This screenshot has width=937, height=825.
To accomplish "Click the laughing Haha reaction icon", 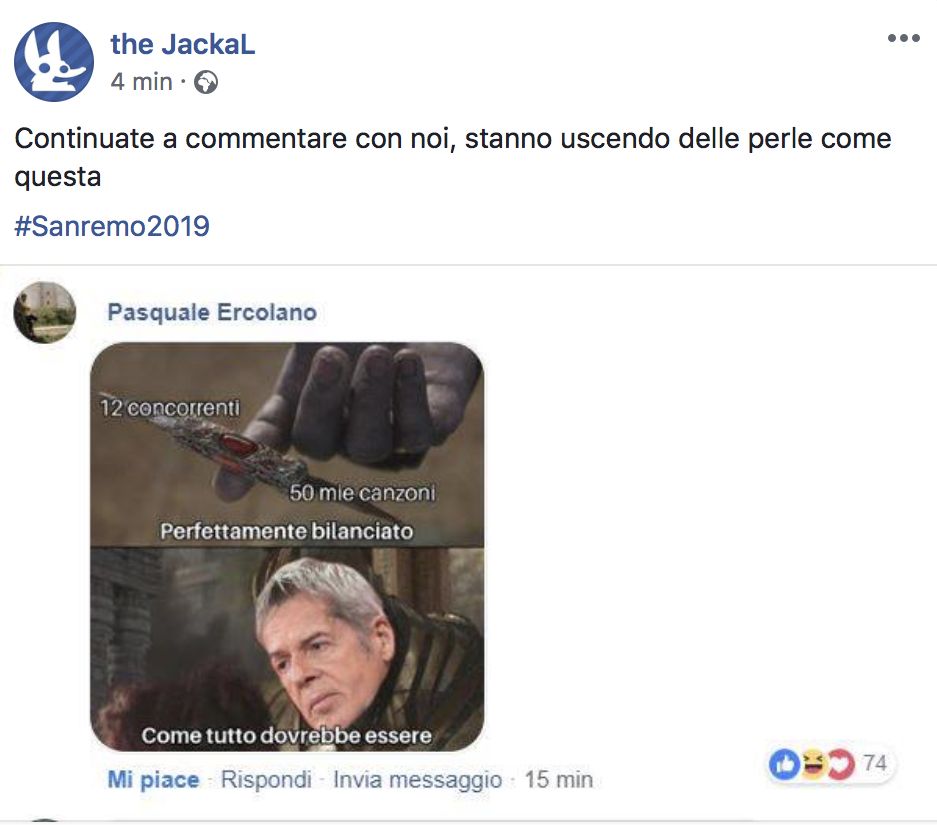I will coord(813,764).
